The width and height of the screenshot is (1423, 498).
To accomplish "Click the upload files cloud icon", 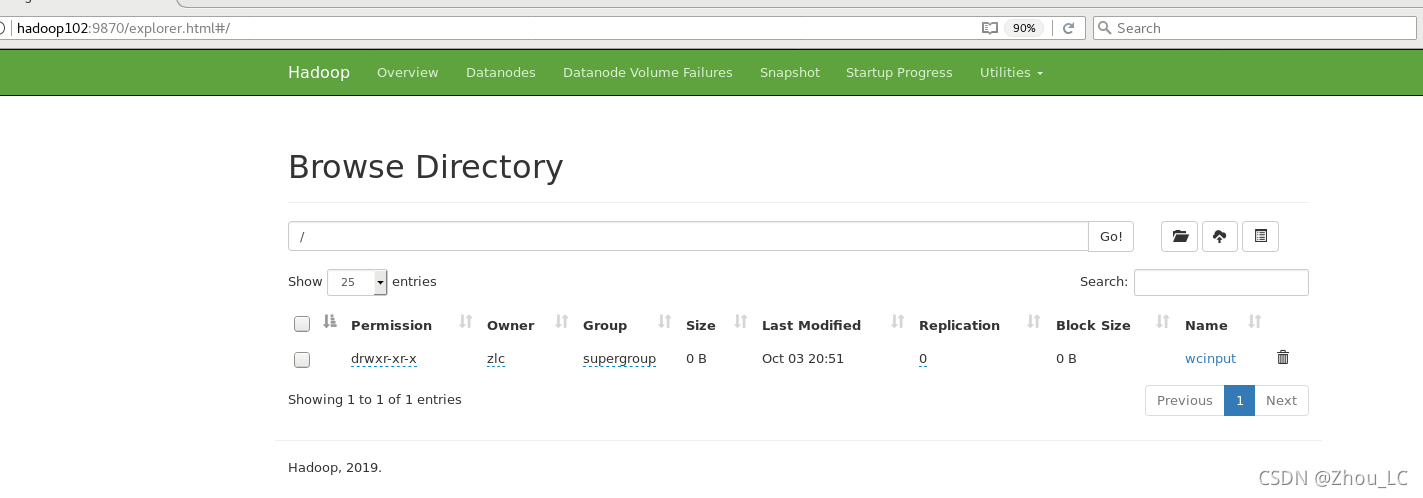I will point(1220,237).
